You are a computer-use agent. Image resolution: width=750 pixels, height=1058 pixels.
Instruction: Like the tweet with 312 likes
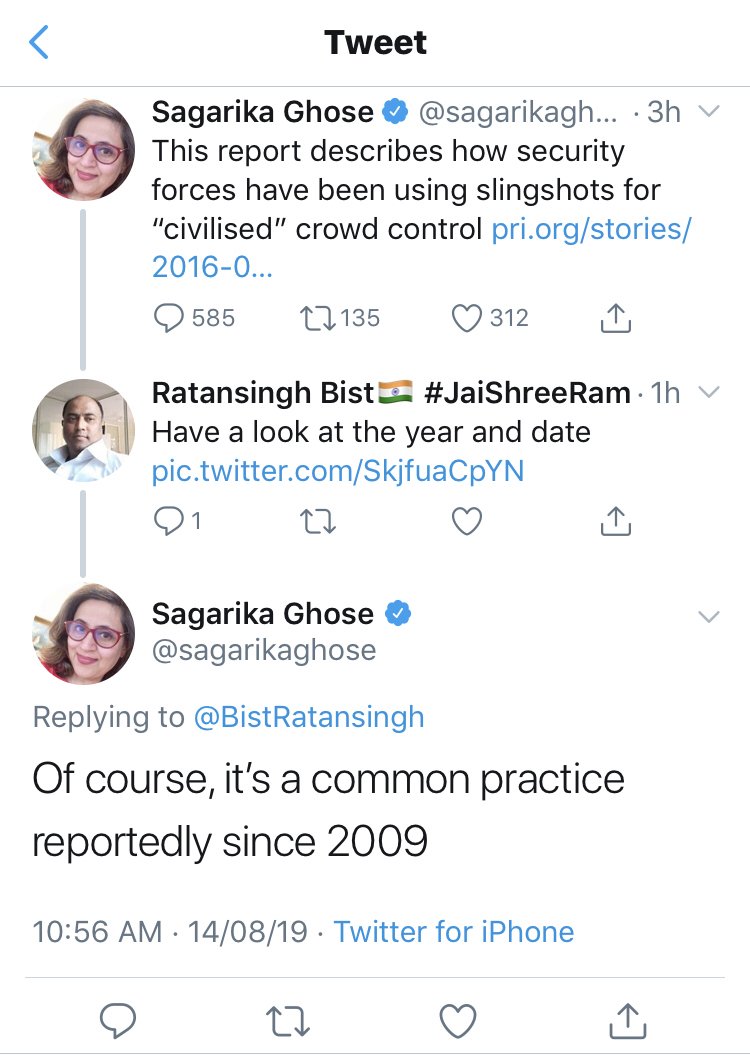(x=467, y=318)
